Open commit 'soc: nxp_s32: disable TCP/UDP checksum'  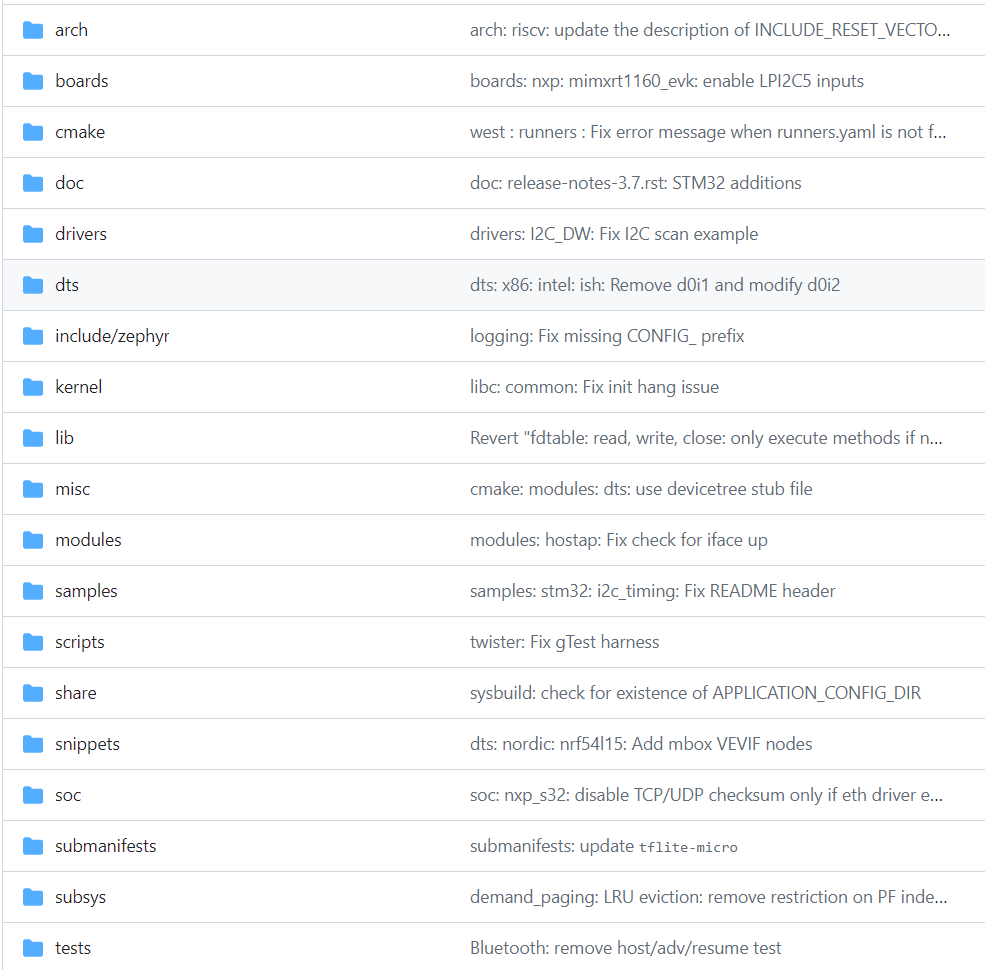706,795
